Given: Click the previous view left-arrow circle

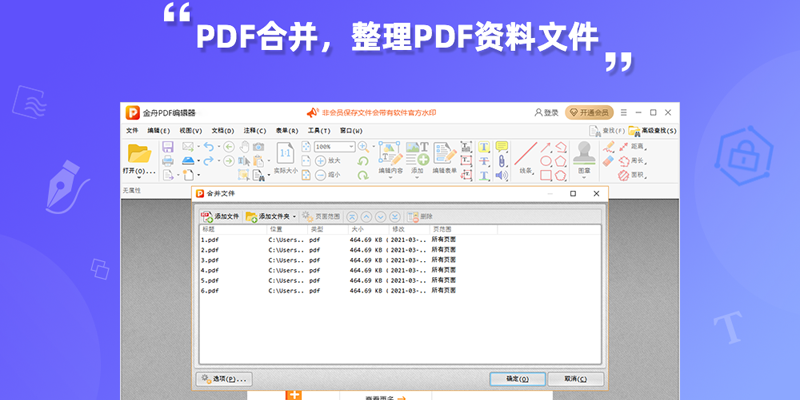Looking at the screenshot, I should tap(229, 147).
